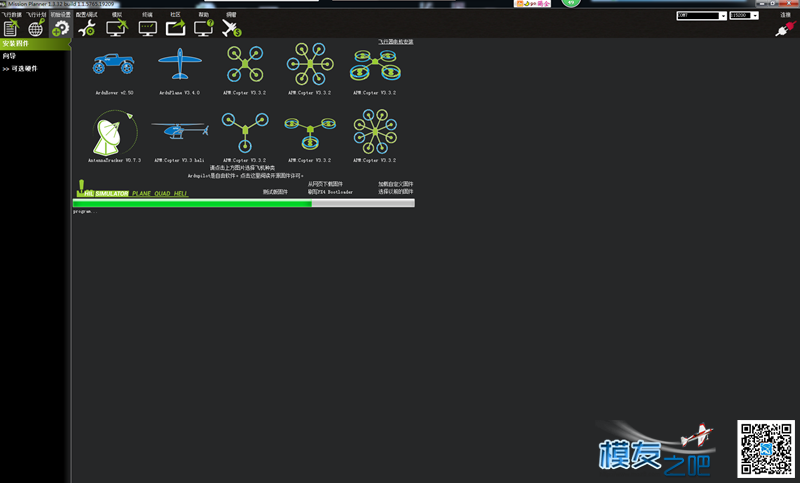
Task: Open the 飞行固件 history link at top
Action: click(395, 42)
